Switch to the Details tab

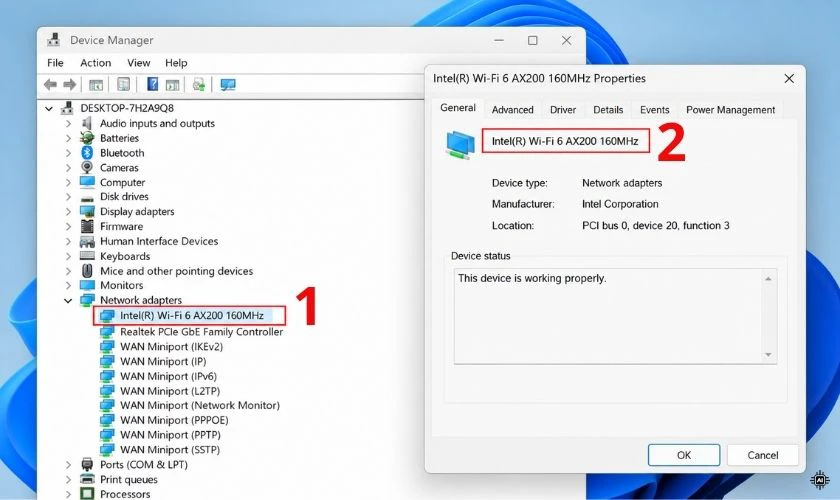tap(608, 109)
